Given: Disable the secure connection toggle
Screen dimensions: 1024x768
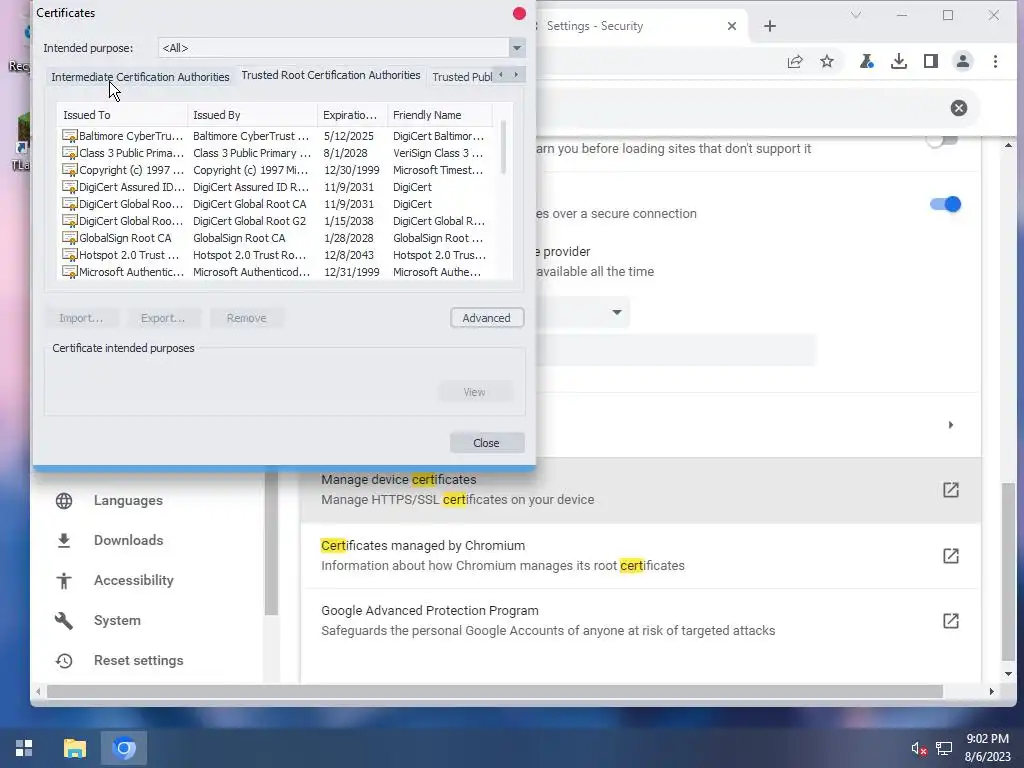Looking at the screenshot, I should (x=945, y=204).
